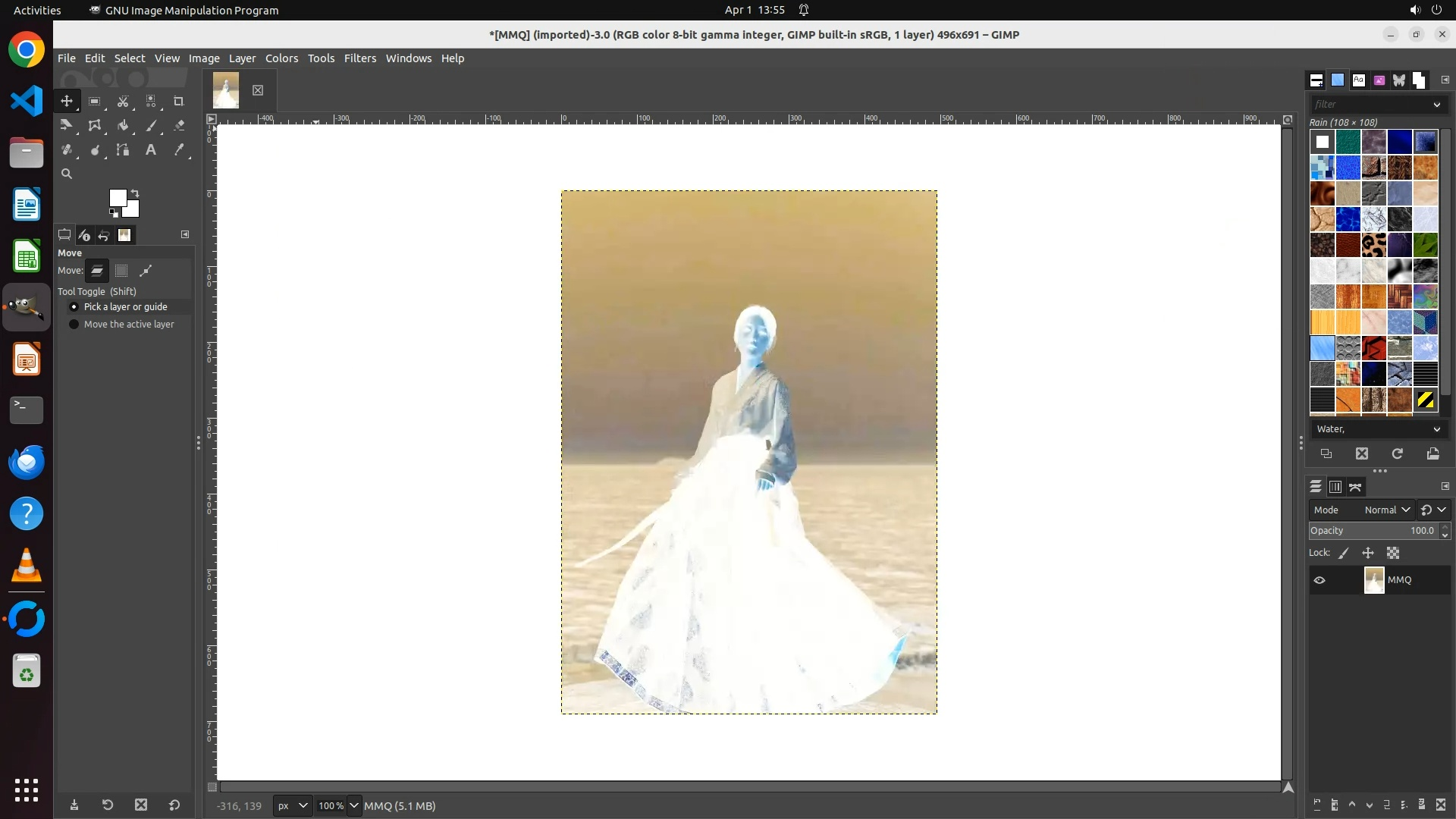Screen dimensions: 1456x819
Task: Select the Text tool
Action: click(151, 150)
